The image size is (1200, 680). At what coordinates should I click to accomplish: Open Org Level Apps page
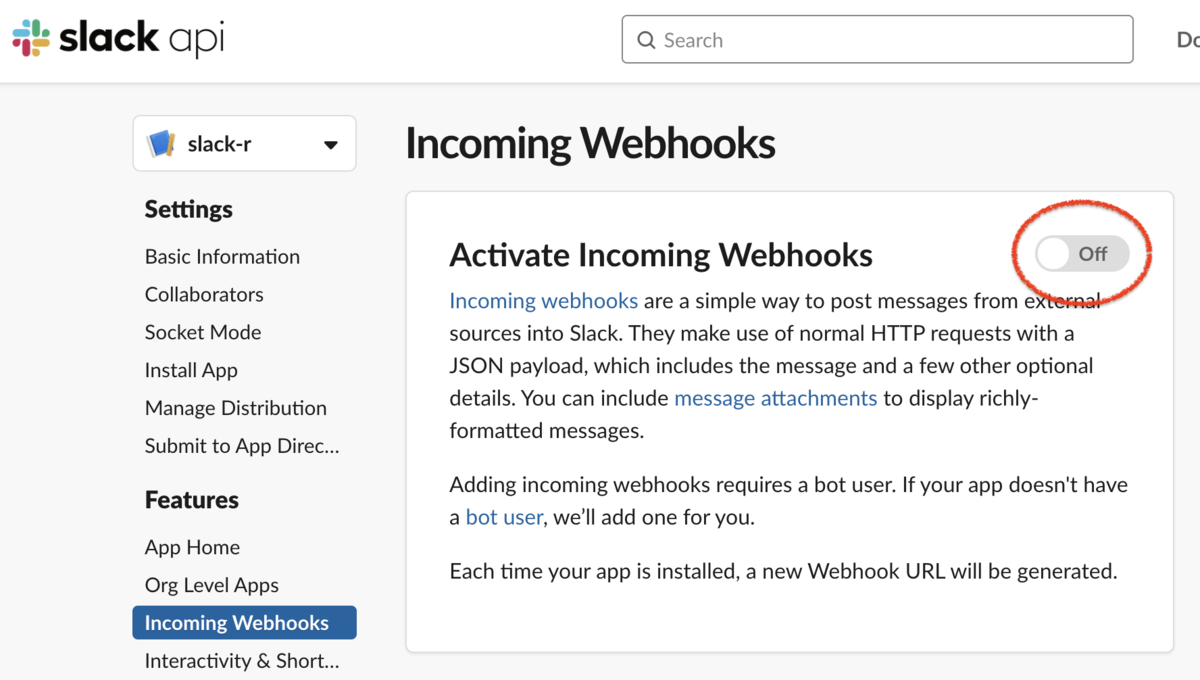[x=212, y=586]
